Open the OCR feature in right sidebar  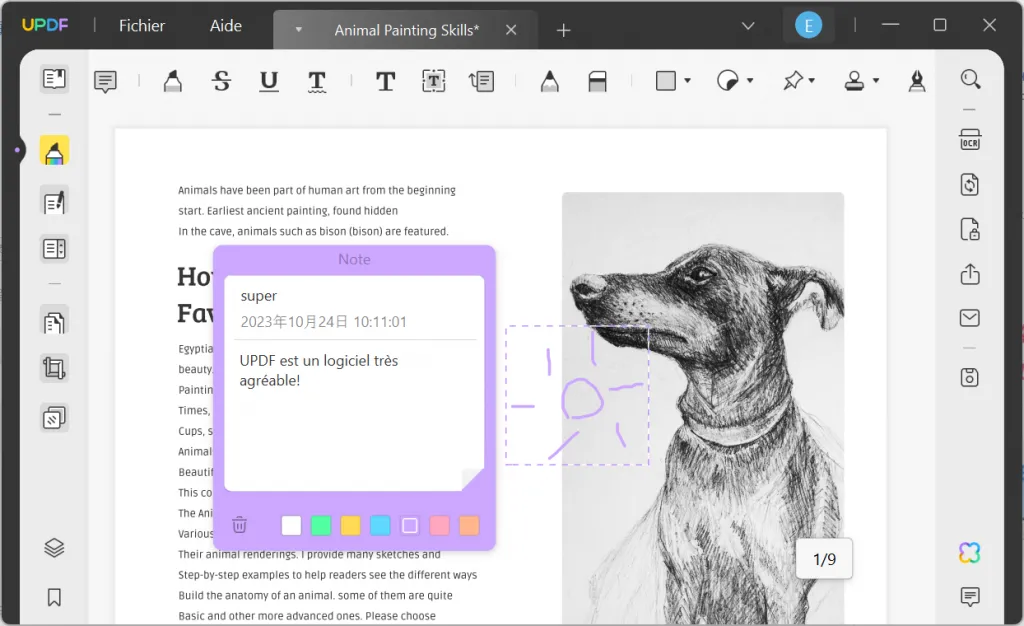click(969, 140)
